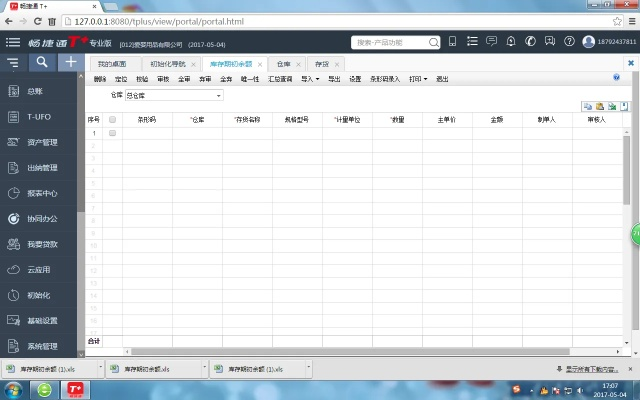
Task: Select the 库存期初余额 tab
Action: click(231, 64)
